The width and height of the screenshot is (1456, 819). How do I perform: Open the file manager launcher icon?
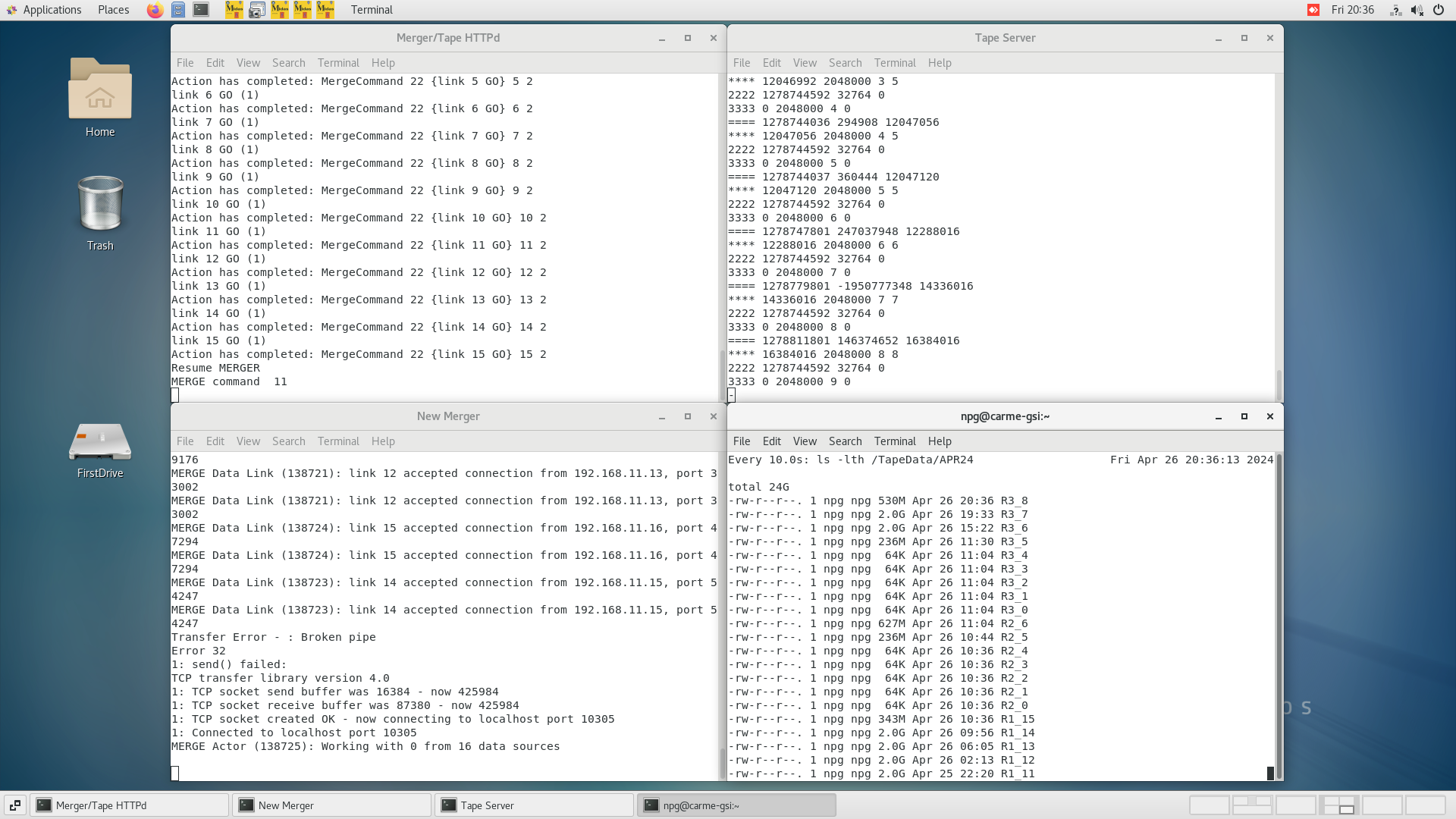coord(178,10)
